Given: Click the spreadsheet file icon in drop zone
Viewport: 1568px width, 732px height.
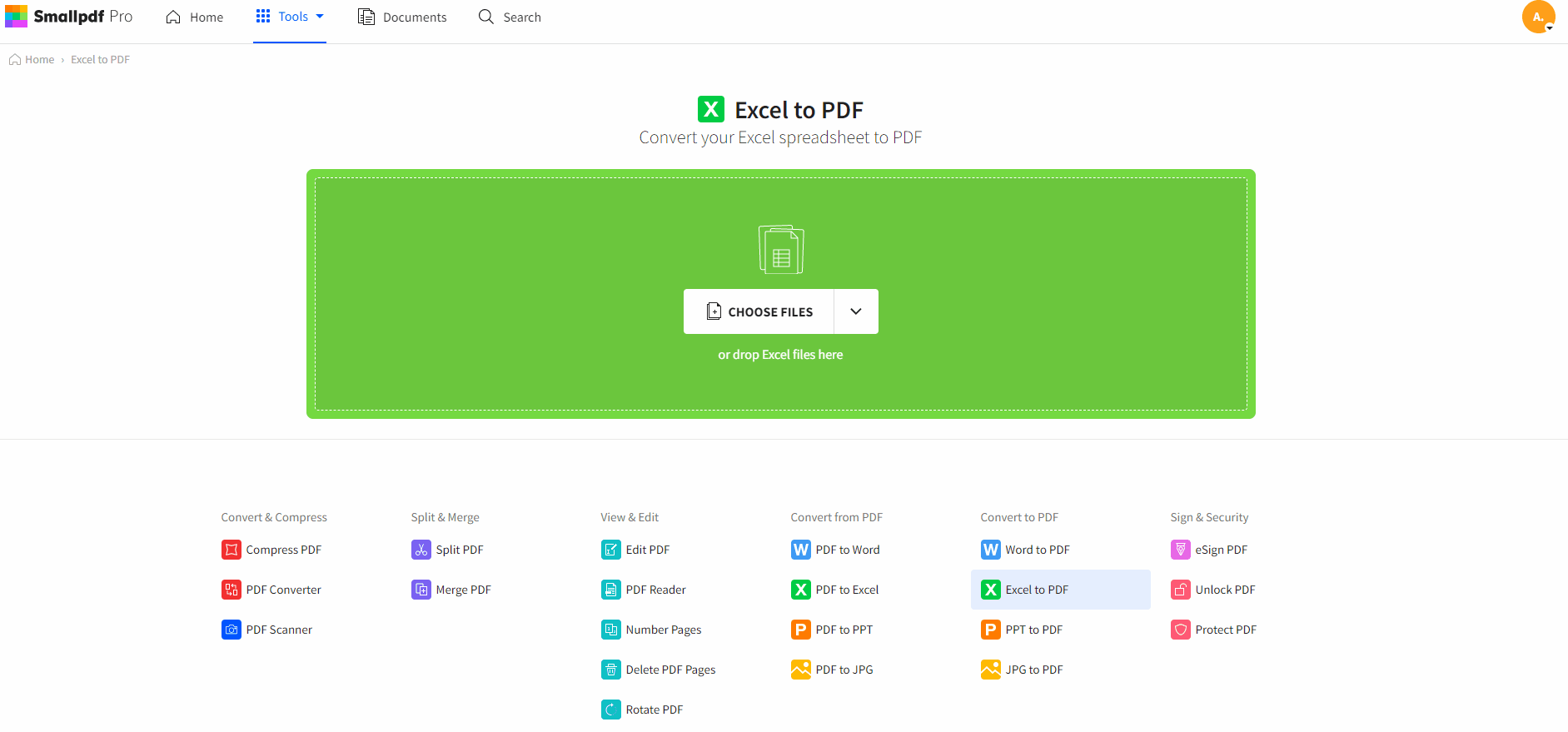Looking at the screenshot, I should (781, 249).
